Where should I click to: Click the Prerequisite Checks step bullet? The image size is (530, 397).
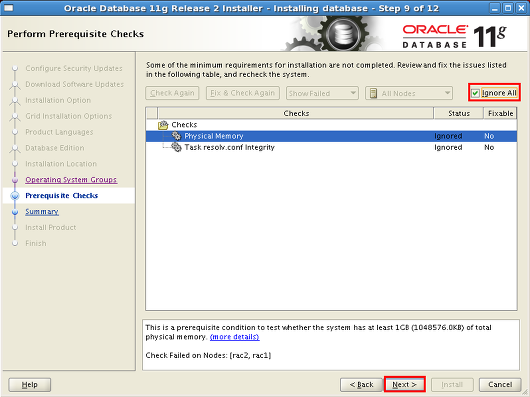tap(15, 196)
